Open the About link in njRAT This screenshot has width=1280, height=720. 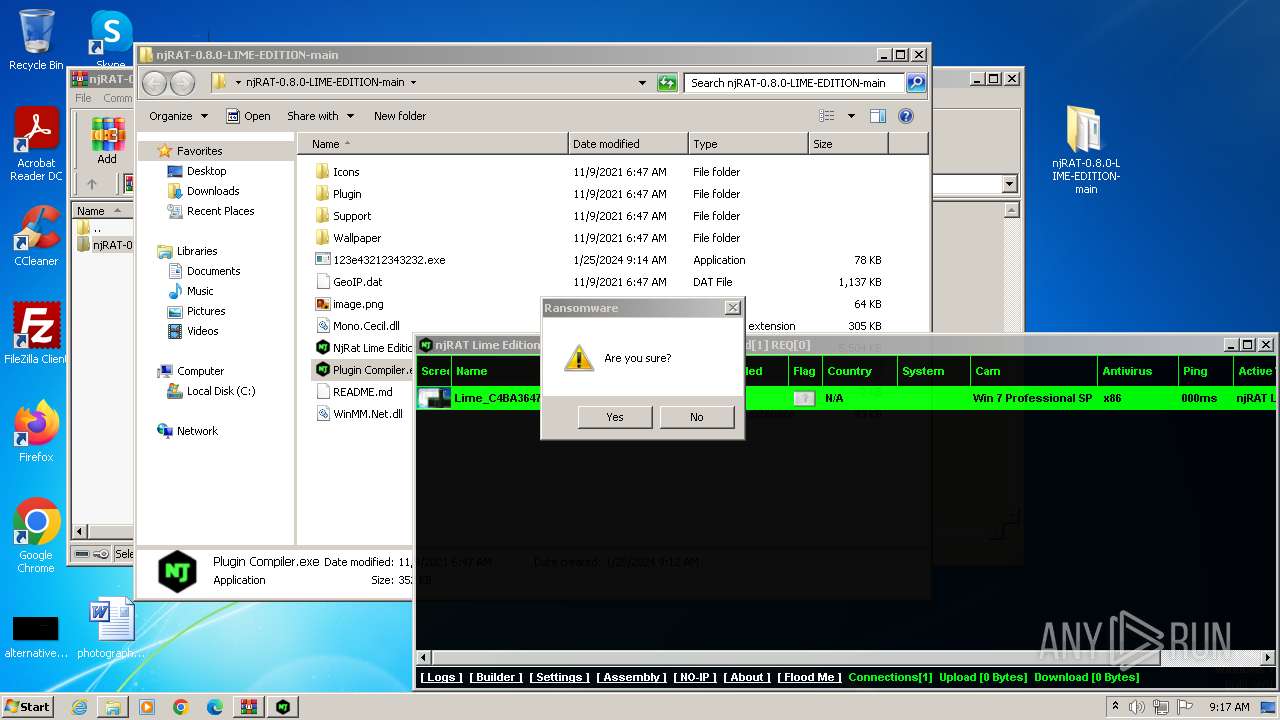(x=747, y=677)
